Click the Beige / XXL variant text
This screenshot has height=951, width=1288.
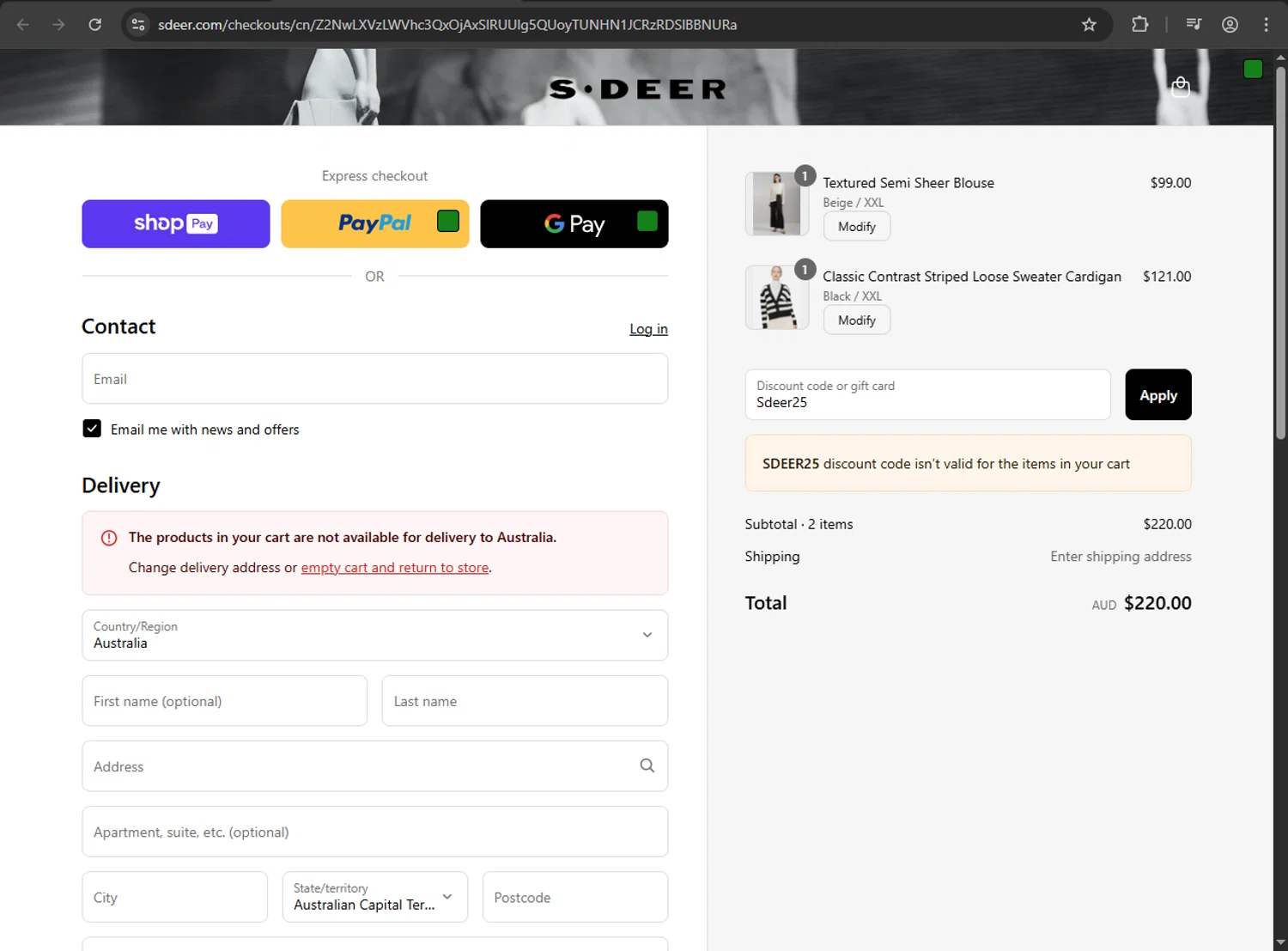(x=853, y=203)
